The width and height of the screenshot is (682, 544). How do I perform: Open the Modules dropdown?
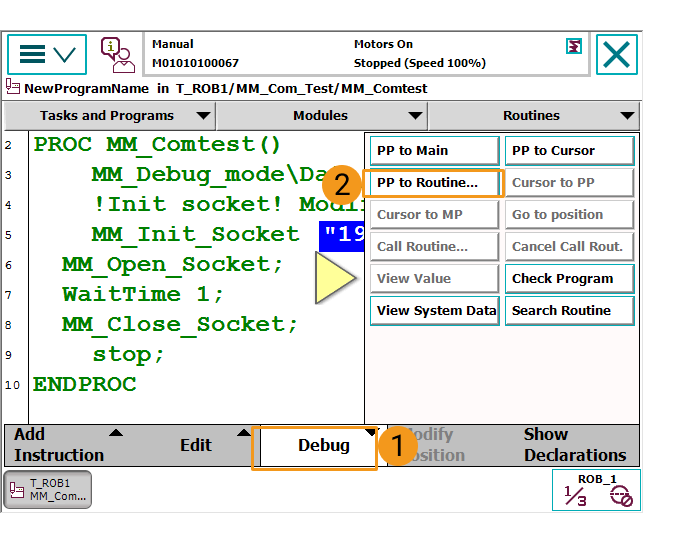coord(322,115)
